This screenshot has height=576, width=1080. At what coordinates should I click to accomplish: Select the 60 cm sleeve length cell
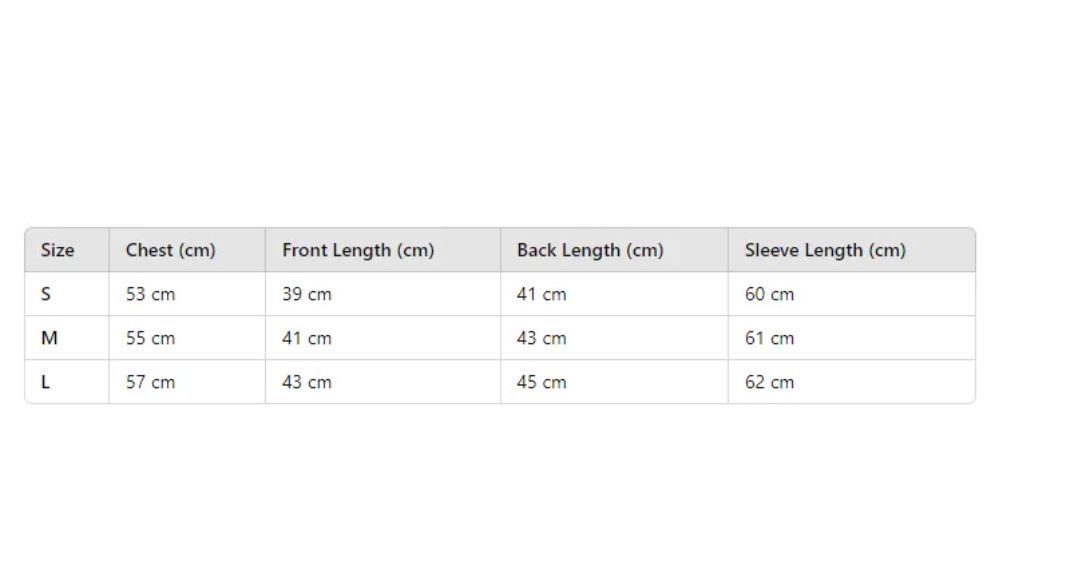(x=852, y=294)
